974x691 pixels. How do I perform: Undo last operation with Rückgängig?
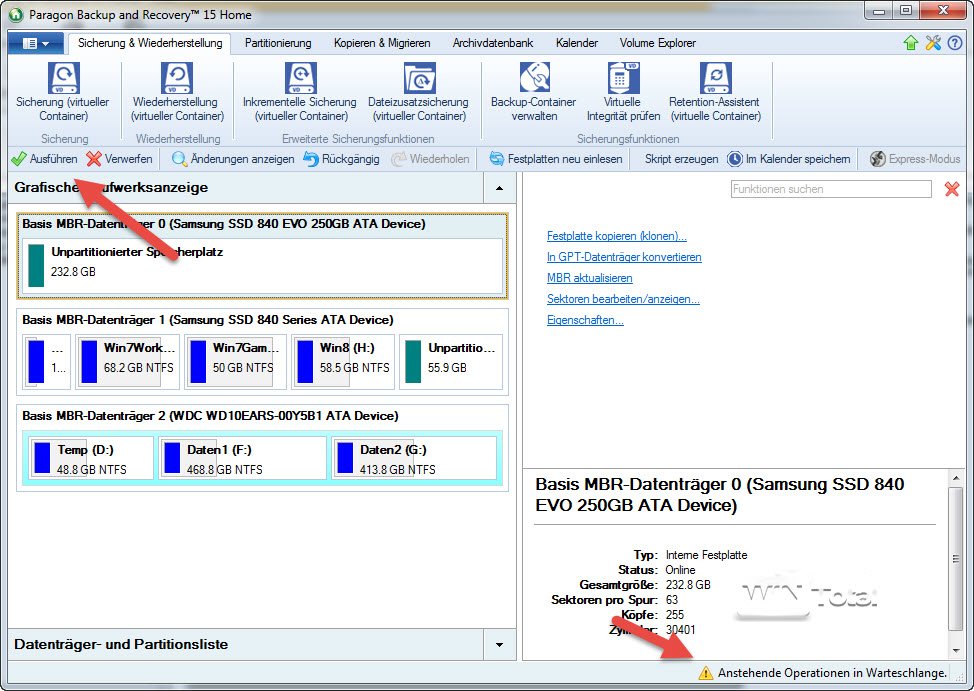point(342,159)
